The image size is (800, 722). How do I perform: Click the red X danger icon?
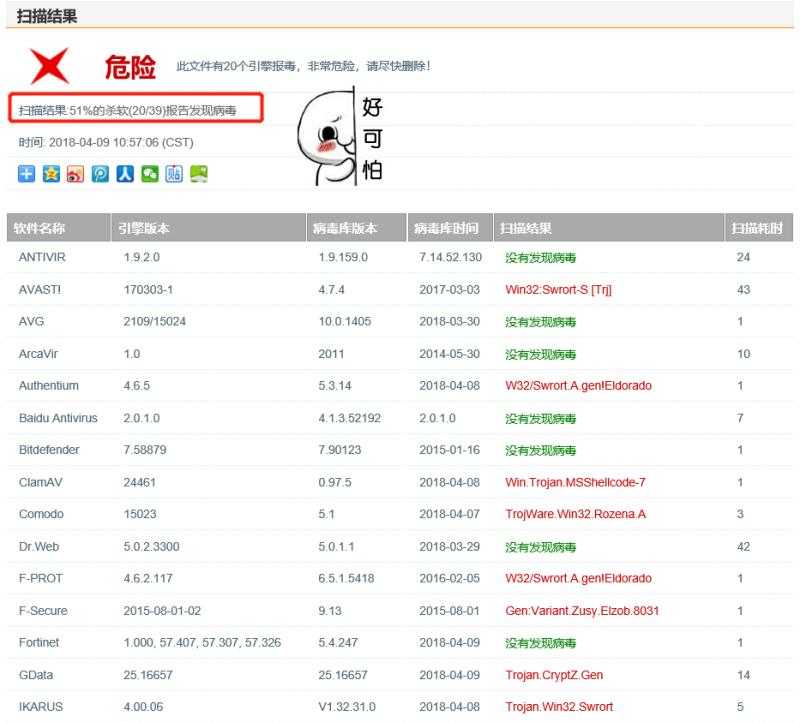point(49,66)
